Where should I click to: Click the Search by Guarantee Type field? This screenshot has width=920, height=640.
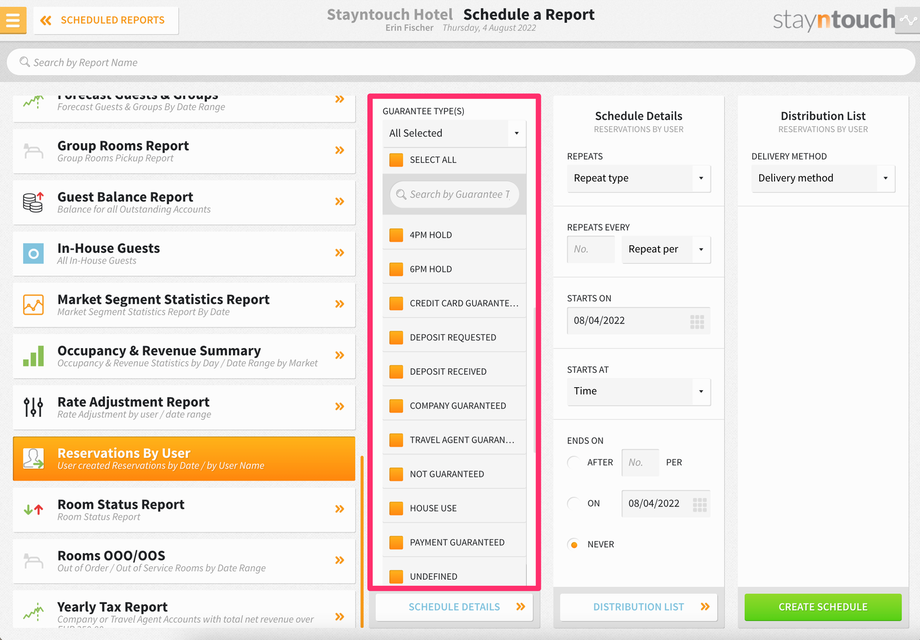455,194
